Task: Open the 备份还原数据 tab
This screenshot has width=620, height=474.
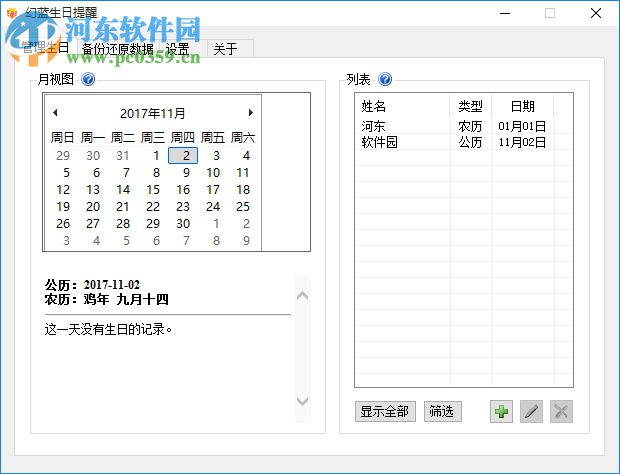Action: click(x=117, y=49)
